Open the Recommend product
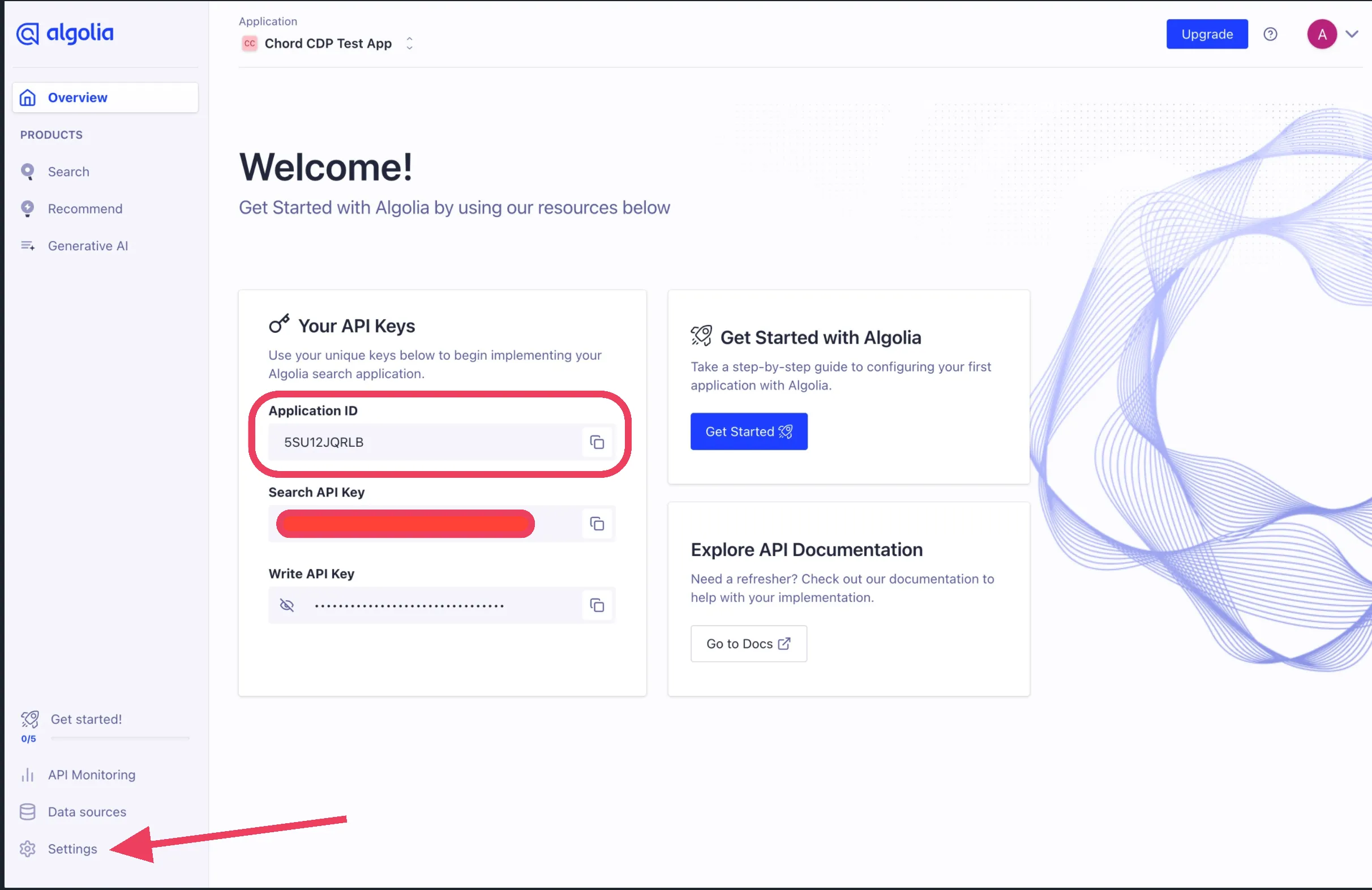This screenshot has width=1372, height=890. [x=85, y=209]
